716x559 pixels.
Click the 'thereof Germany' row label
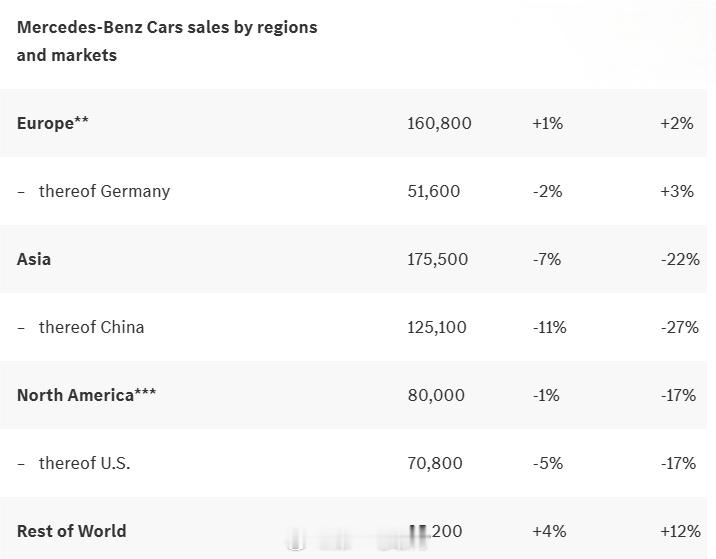(104, 191)
